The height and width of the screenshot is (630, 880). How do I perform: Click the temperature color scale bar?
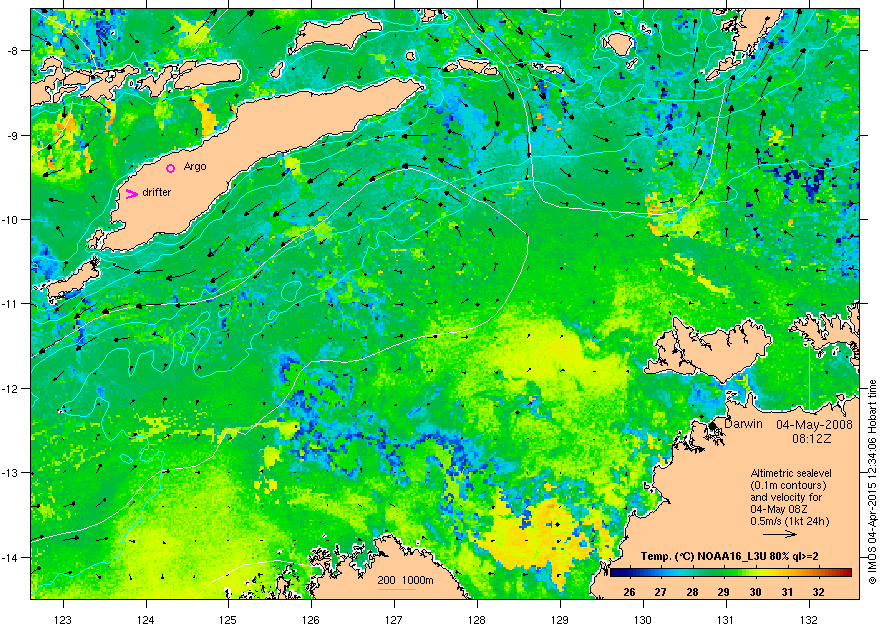click(731, 572)
